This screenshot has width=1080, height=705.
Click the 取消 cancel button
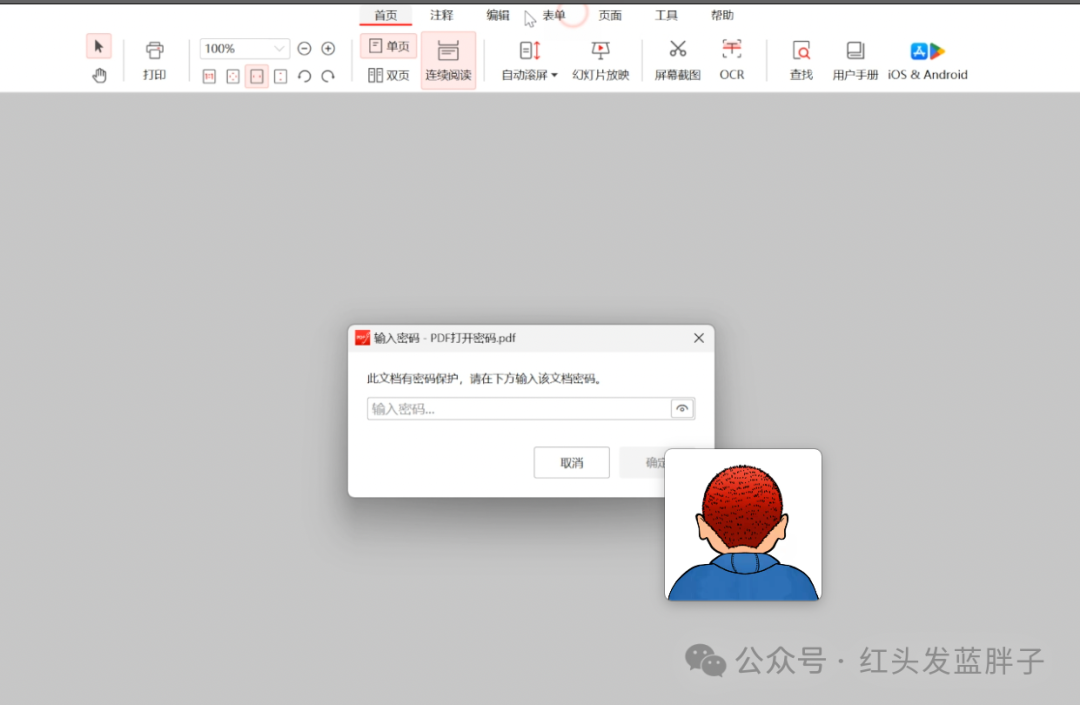click(571, 463)
